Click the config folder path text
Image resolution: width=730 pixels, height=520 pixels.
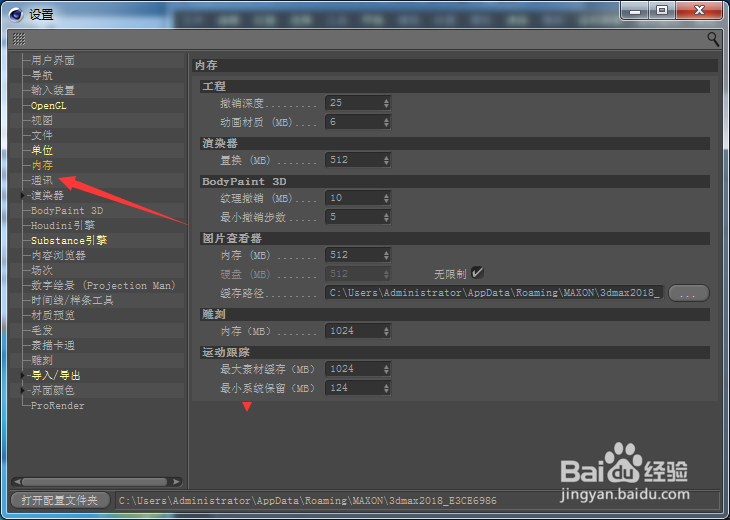click(x=308, y=501)
